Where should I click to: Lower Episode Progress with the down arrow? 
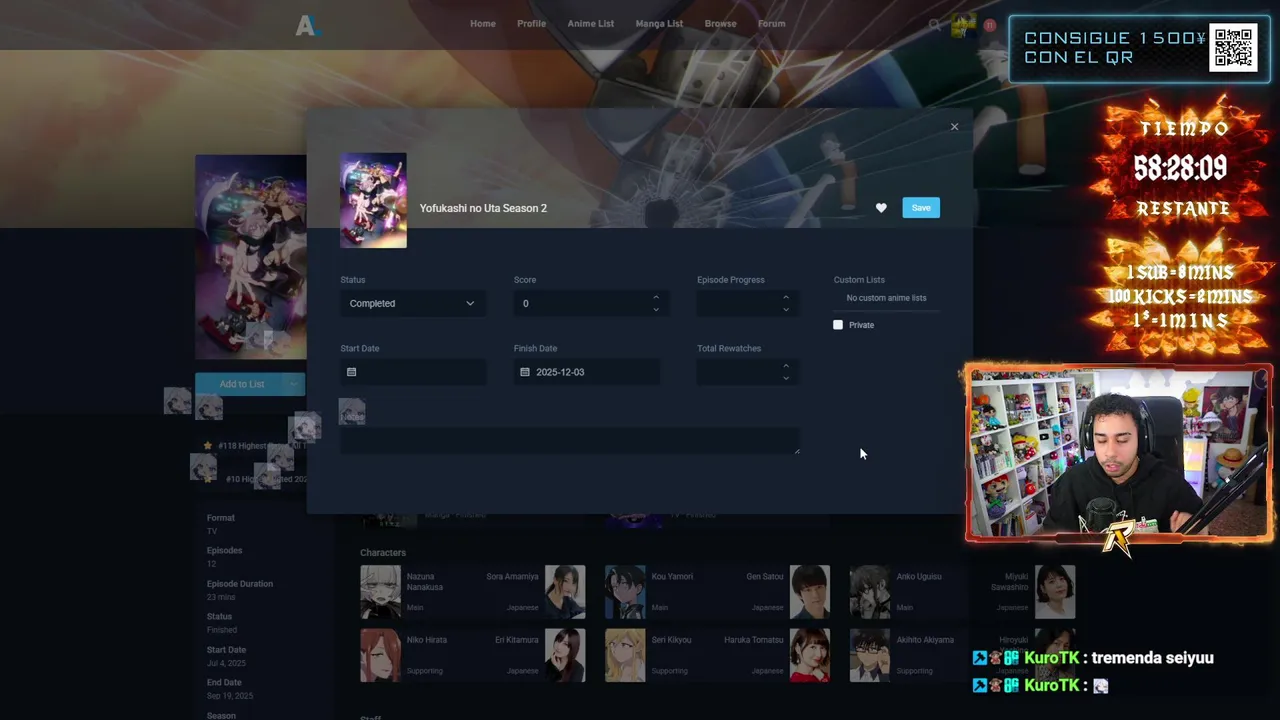tap(786, 309)
